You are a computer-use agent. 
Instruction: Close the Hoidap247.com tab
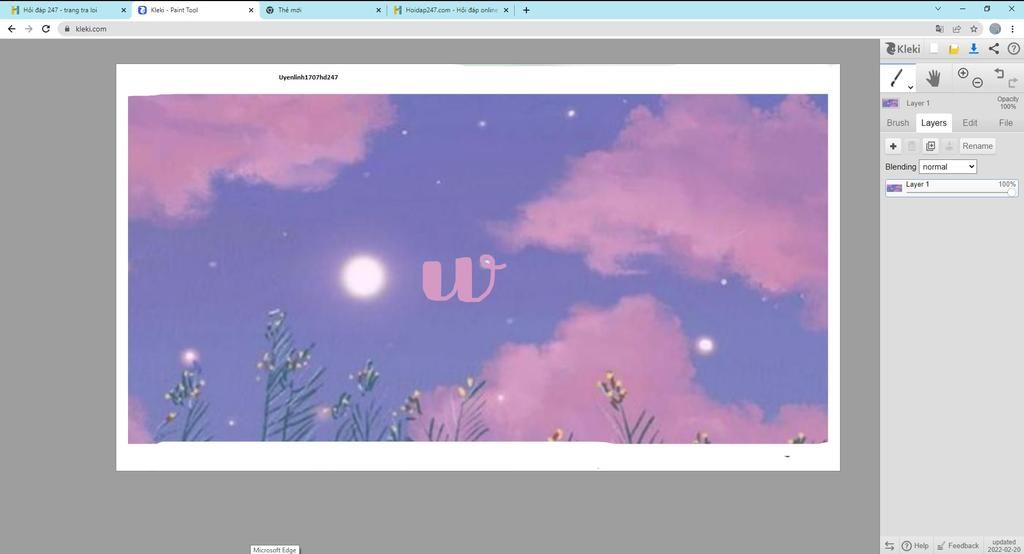(x=505, y=10)
